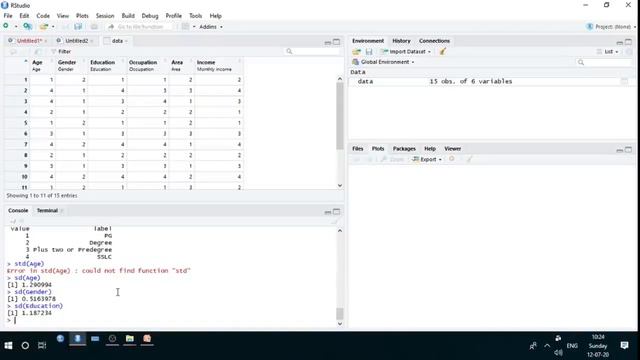Screen dimensions: 640x360
Task: Open Task View on the taskbar
Action: coord(42,345)
